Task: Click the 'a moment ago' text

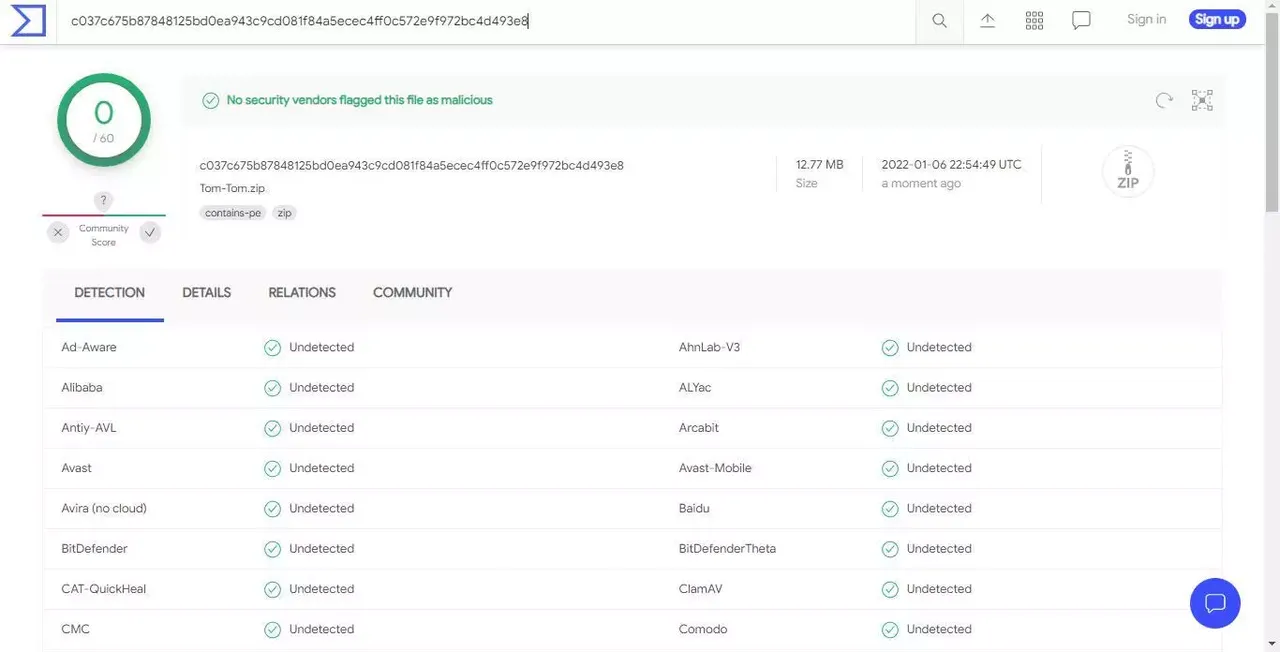Action: click(921, 184)
